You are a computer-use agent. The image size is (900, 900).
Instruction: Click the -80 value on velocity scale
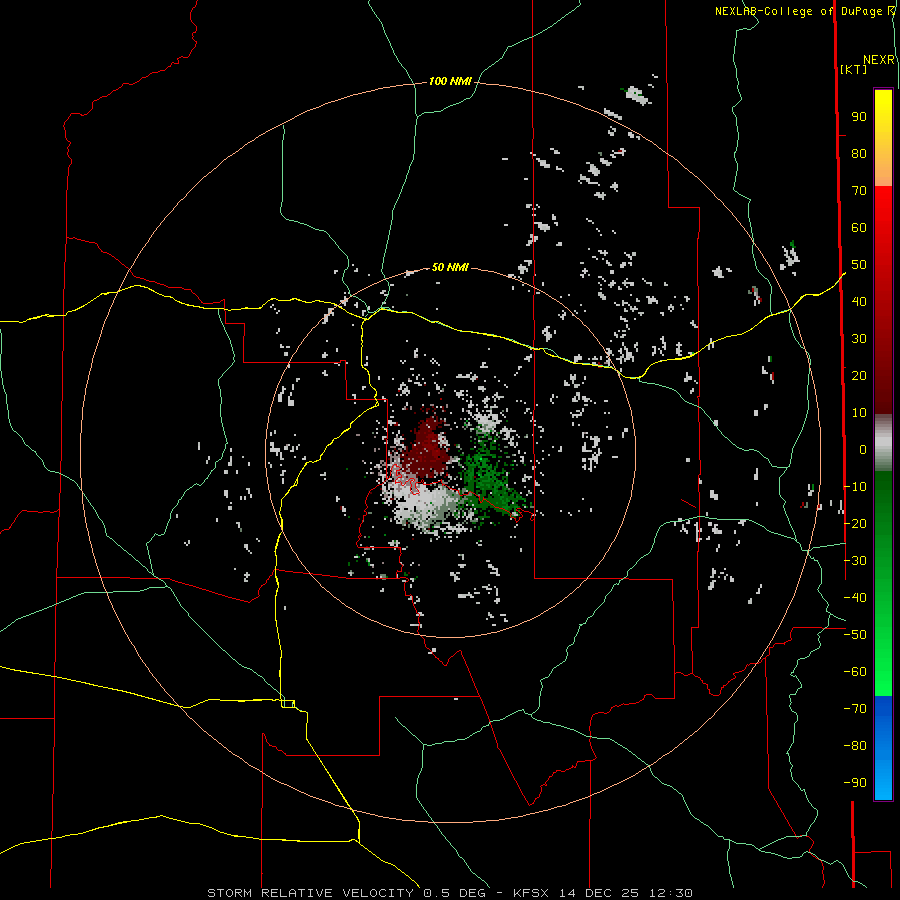click(x=855, y=746)
